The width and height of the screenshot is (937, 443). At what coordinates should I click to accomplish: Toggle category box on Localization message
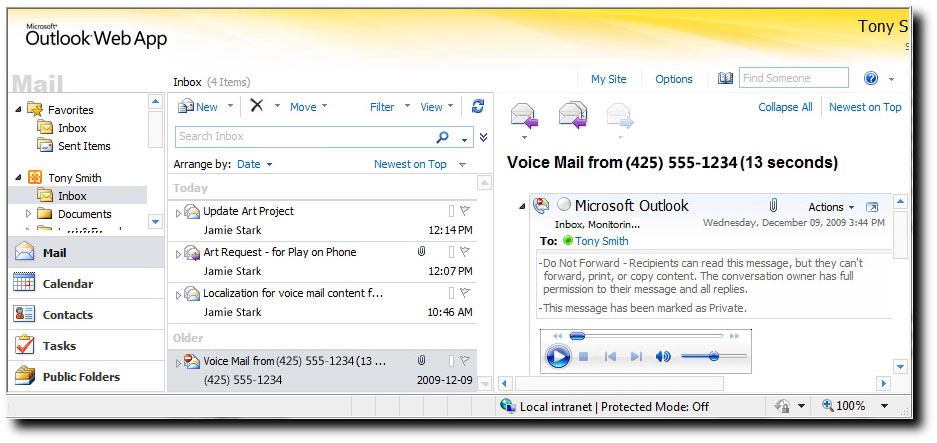[451, 293]
